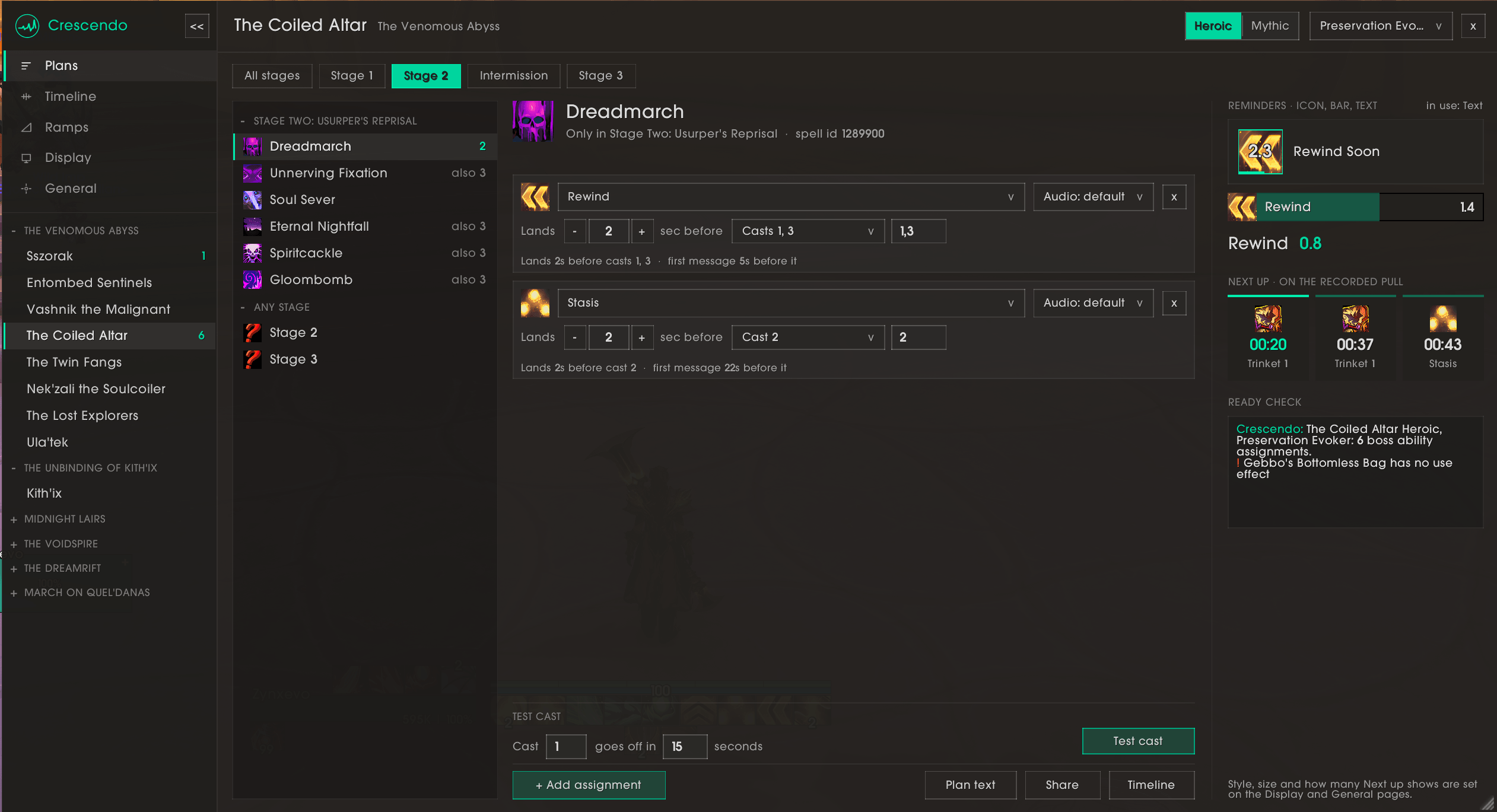This screenshot has height=812, width=1497.
Task: Open the Rewind spell dropdown
Action: [x=791, y=197]
